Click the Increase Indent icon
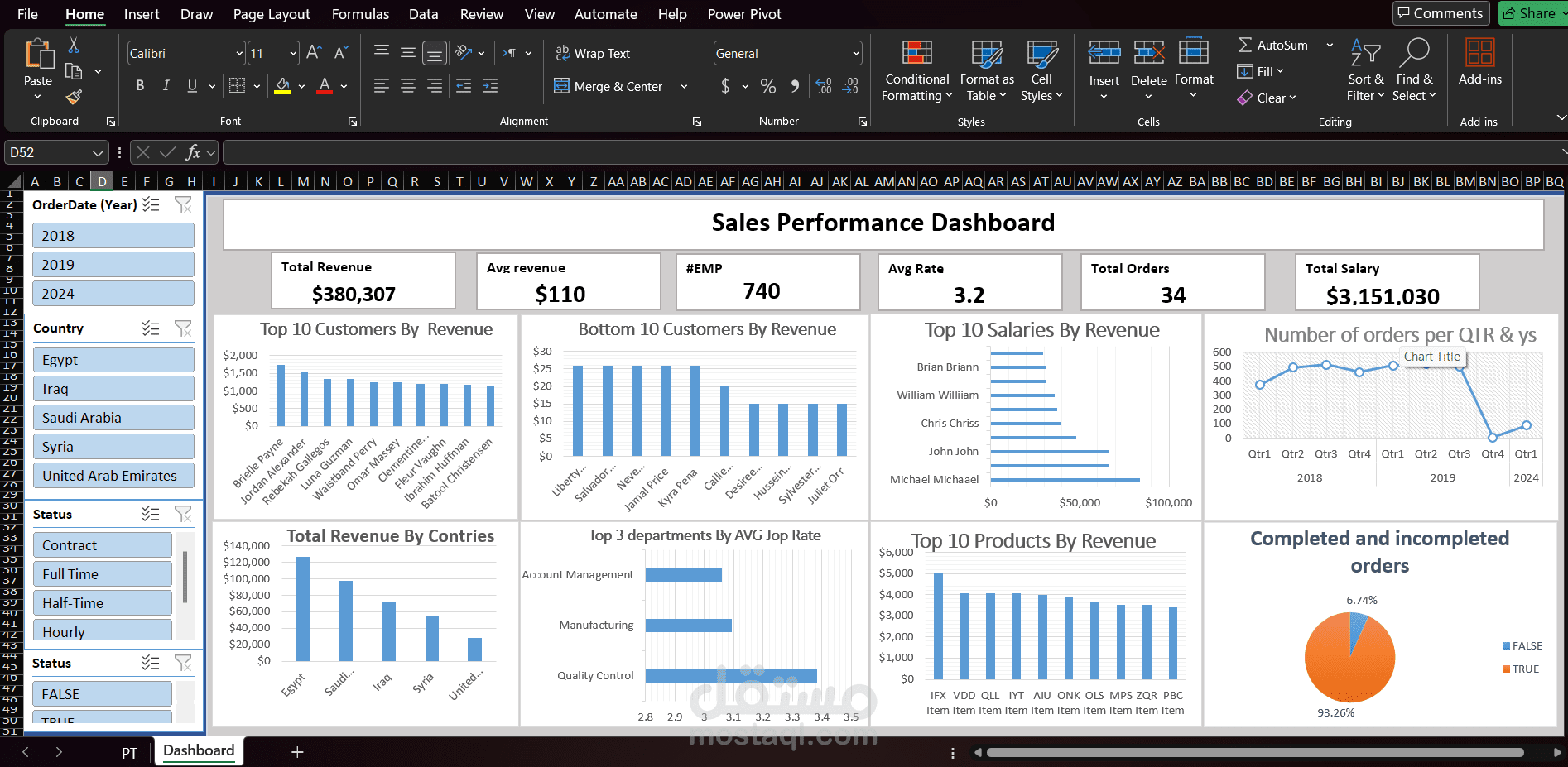 pyautogui.click(x=490, y=86)
